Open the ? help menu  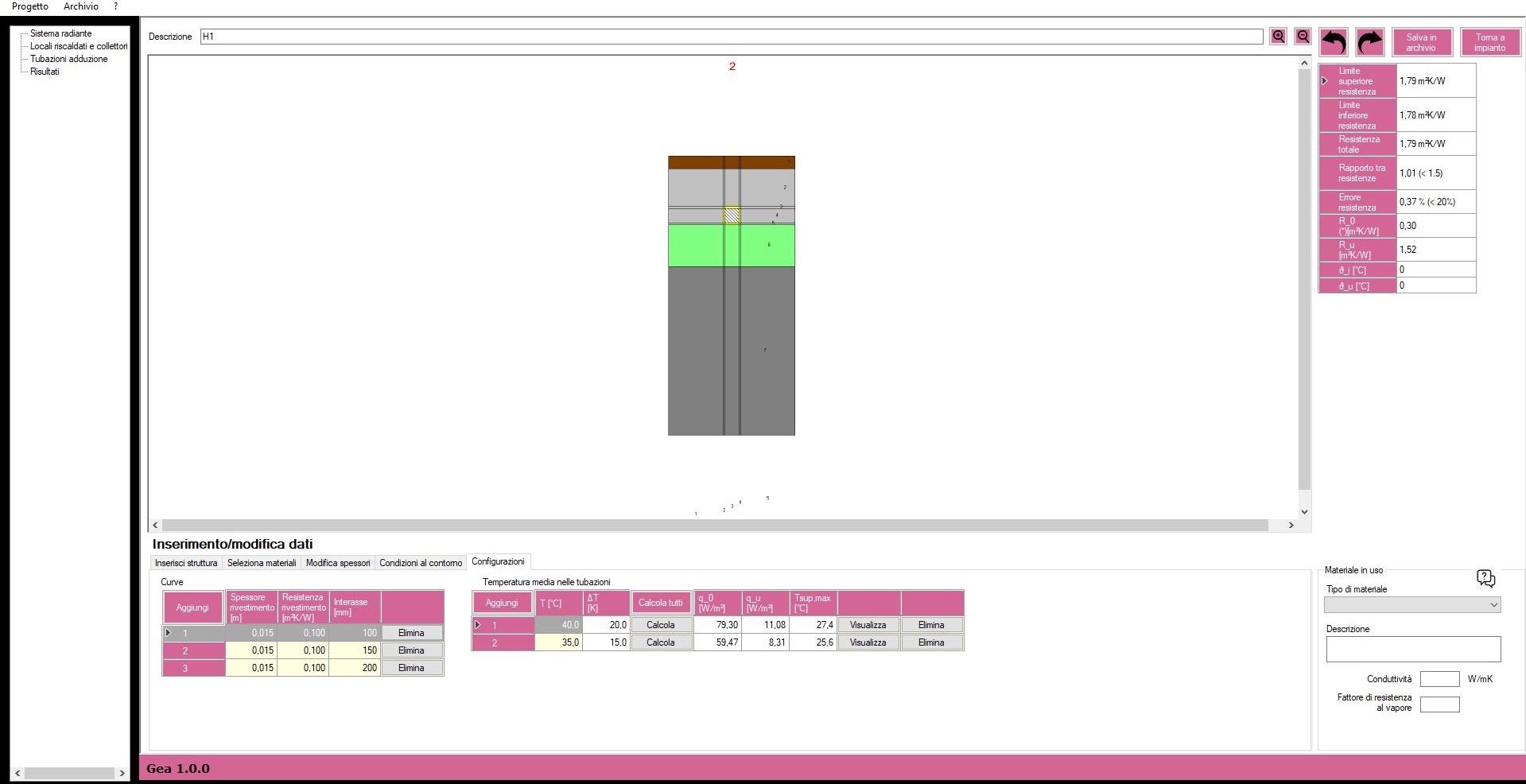(x=115, y=6)
